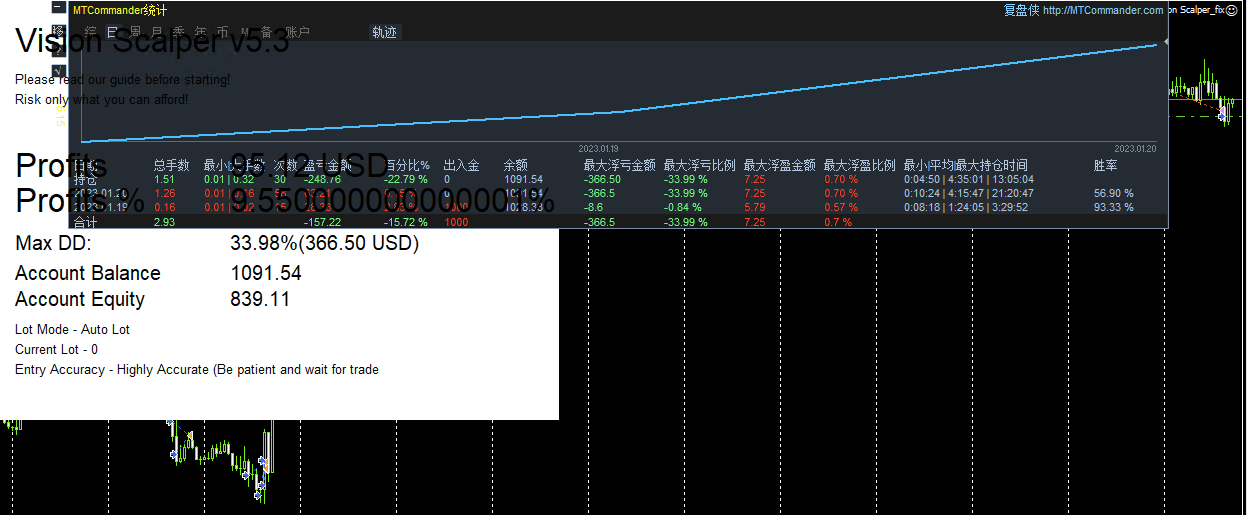
Task: Click the 余额 column header
Action: [x=515, y=165]
